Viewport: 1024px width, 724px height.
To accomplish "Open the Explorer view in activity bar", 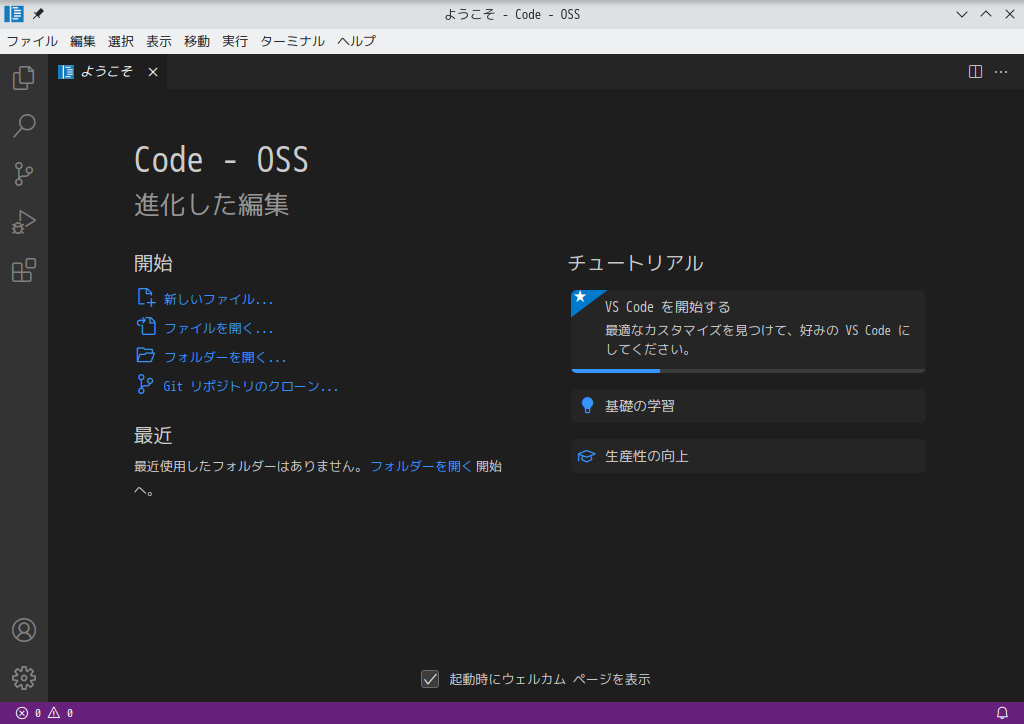I will 24,78.
